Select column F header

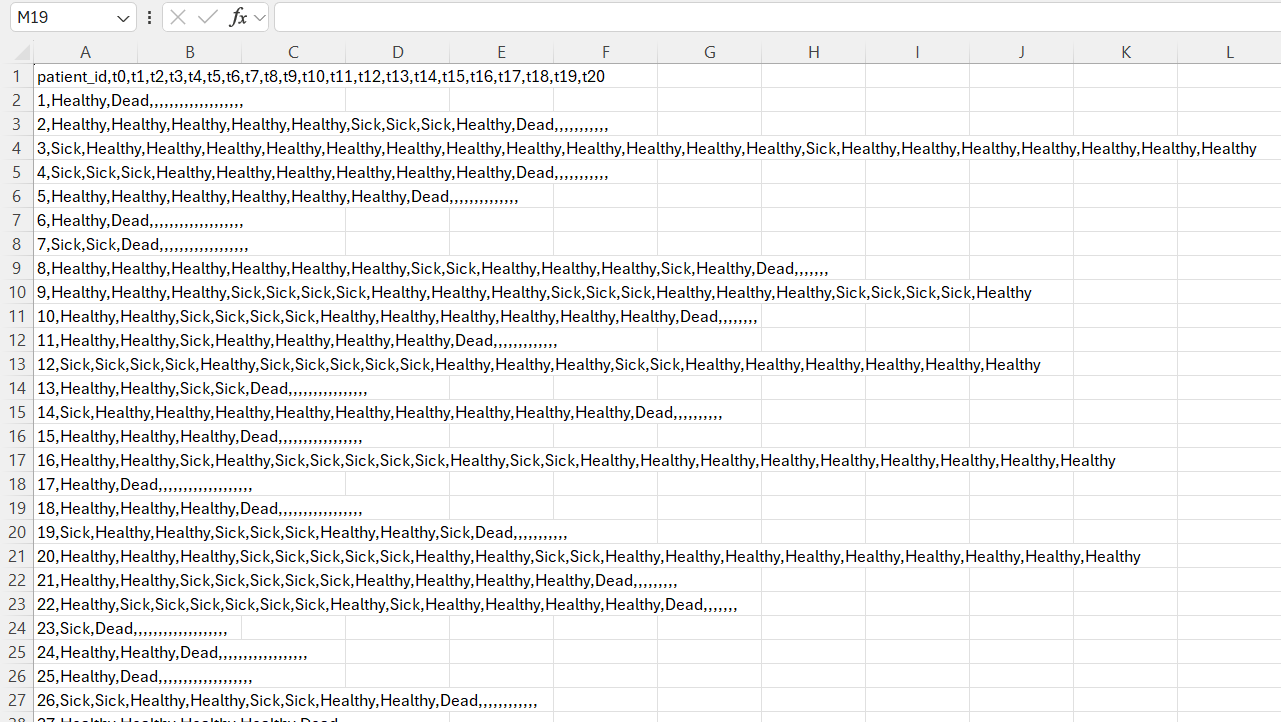605,53
